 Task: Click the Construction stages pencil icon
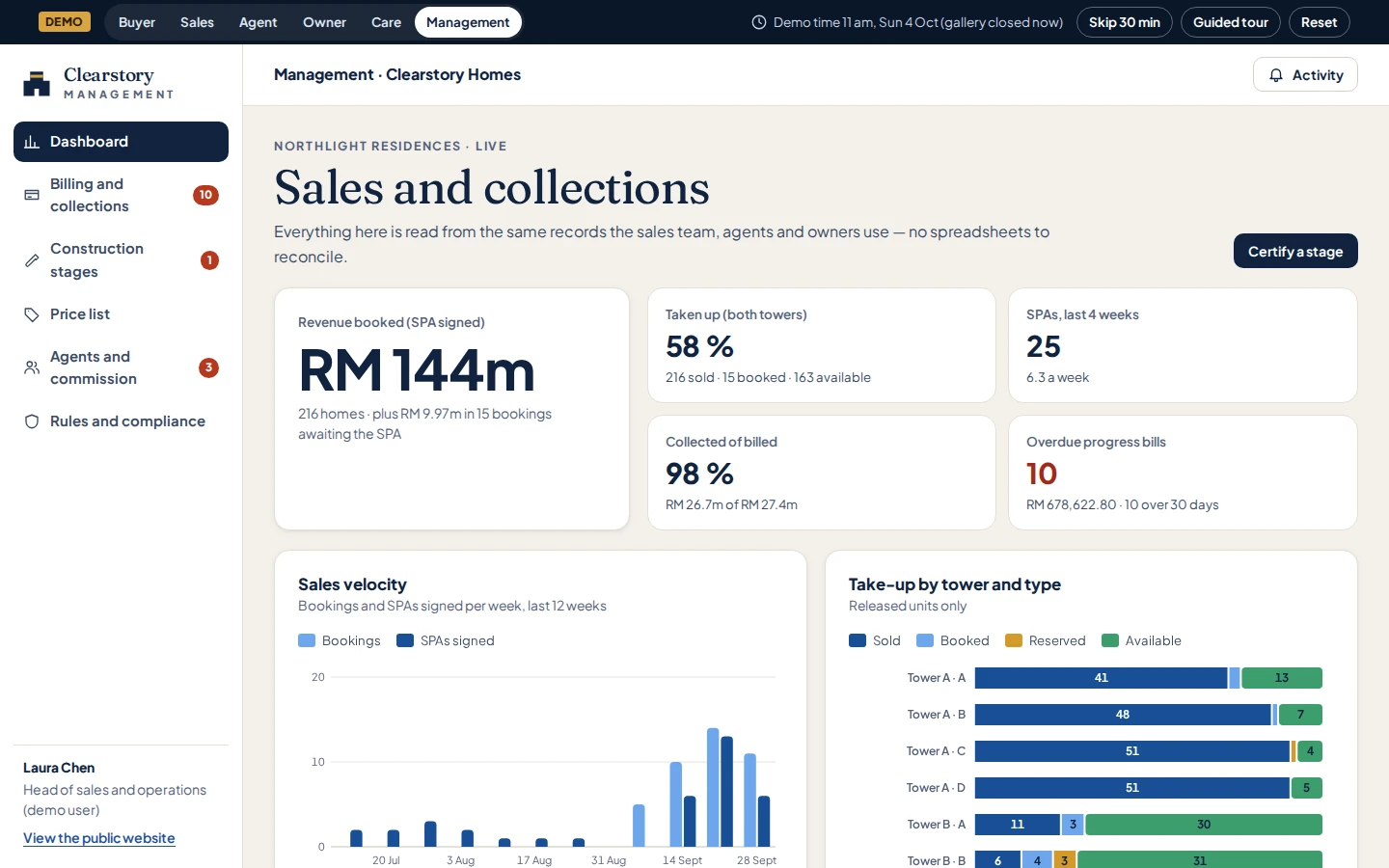[x=32, y=260]
